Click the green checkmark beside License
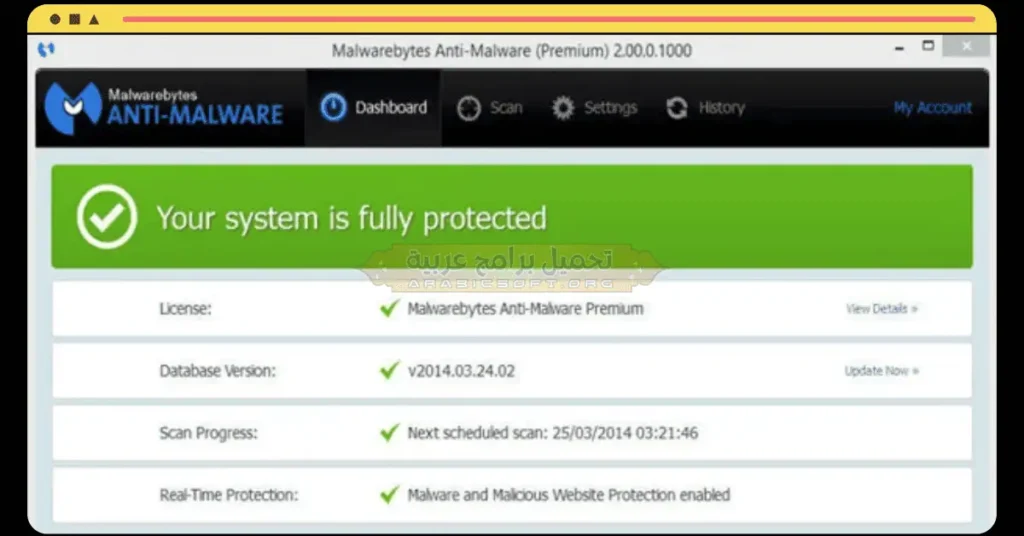1024x536 pixels. coord(389,307)
